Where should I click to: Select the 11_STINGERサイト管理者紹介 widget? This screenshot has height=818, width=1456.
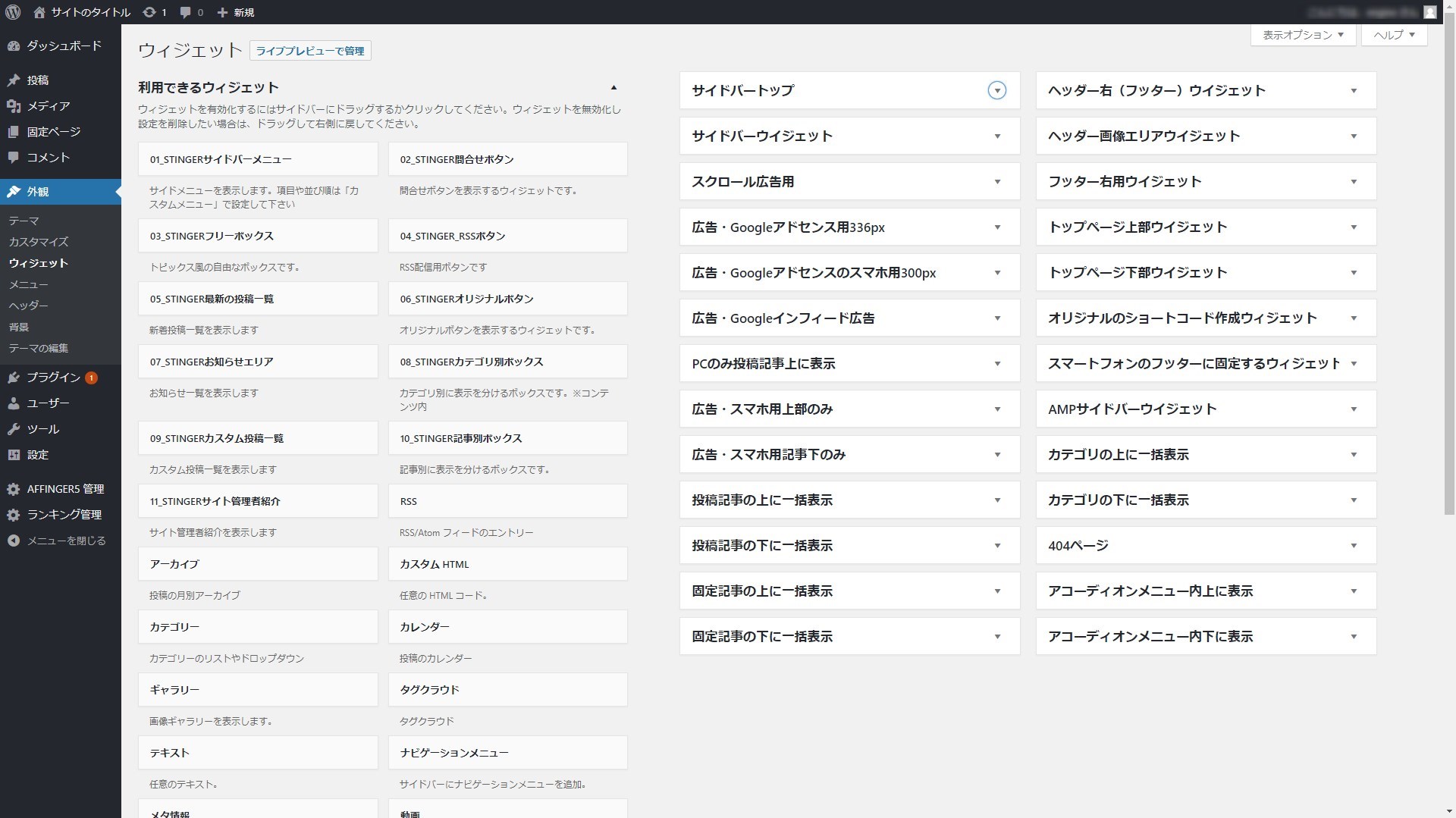258,501
